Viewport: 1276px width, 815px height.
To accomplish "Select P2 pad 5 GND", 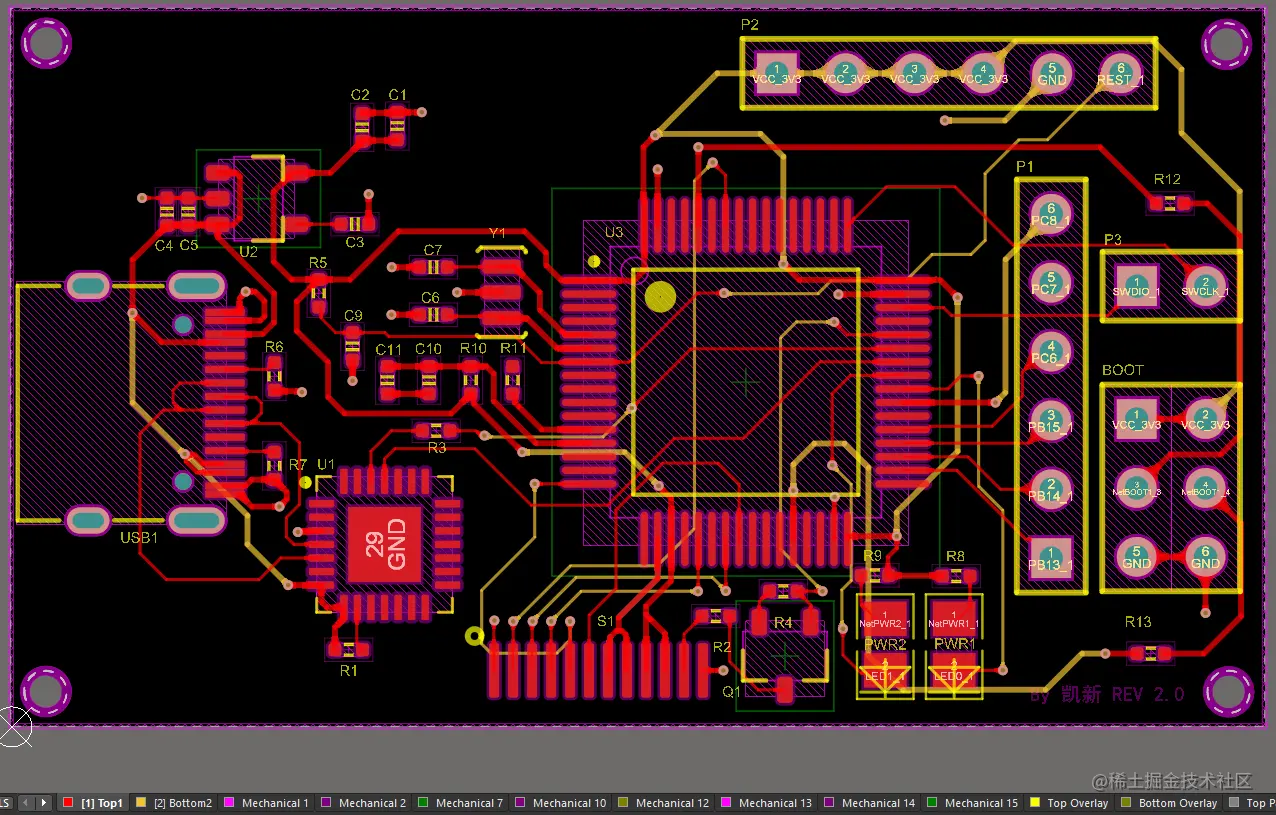I will (x=1051, y=74).
